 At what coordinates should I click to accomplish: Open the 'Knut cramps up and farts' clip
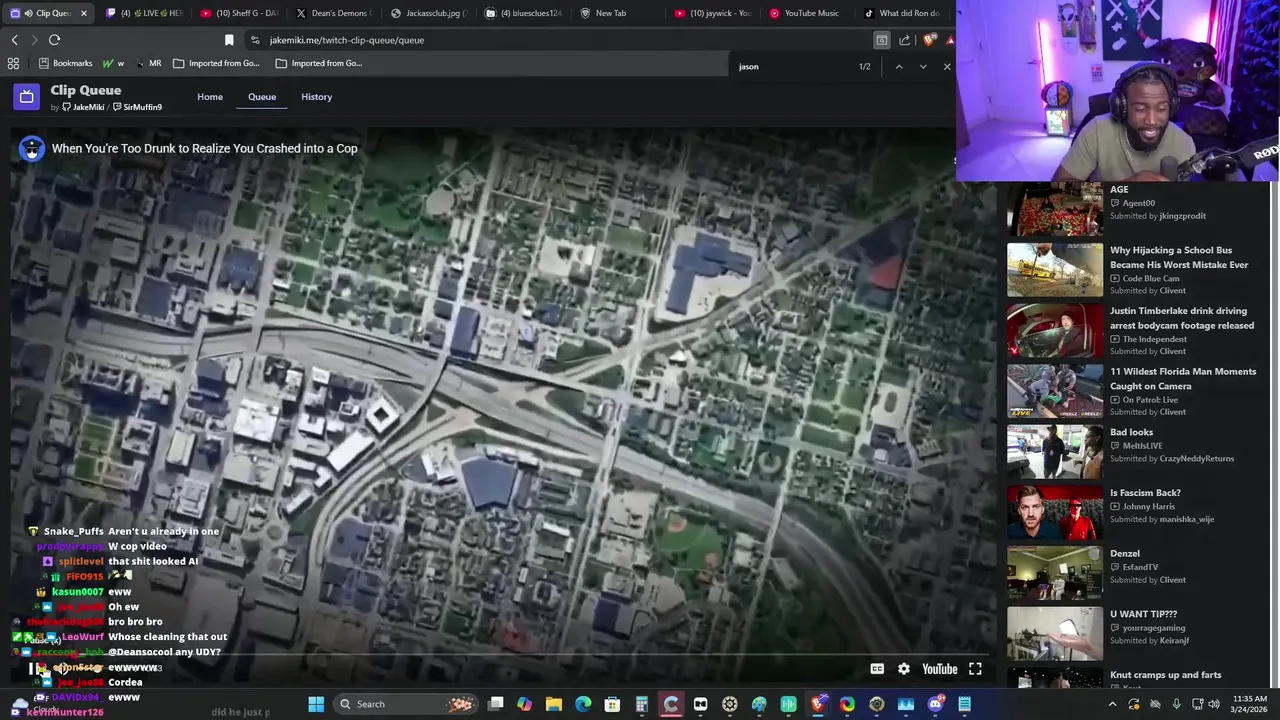tap(1165, 675)
